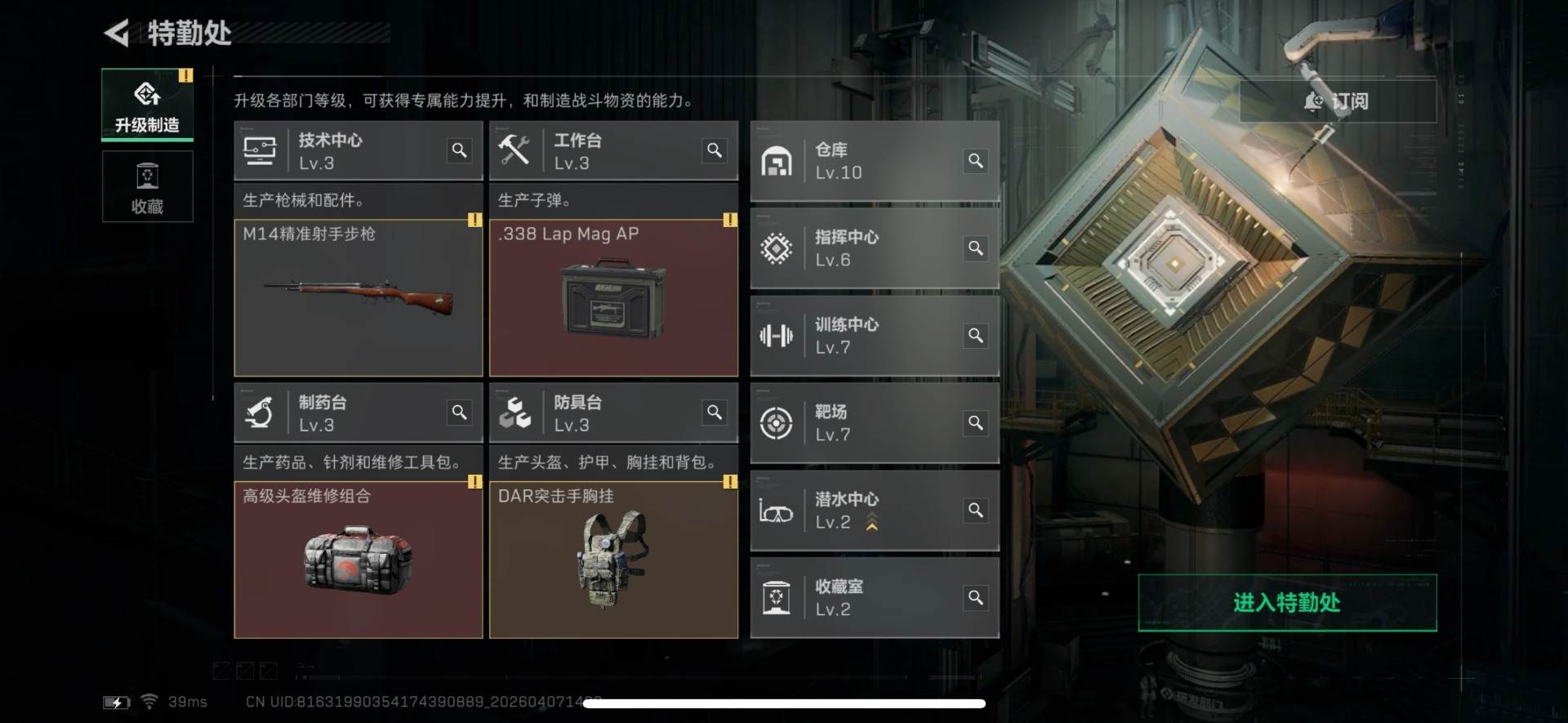Click the 制药台 microscope icon

[x=260, y=413]
